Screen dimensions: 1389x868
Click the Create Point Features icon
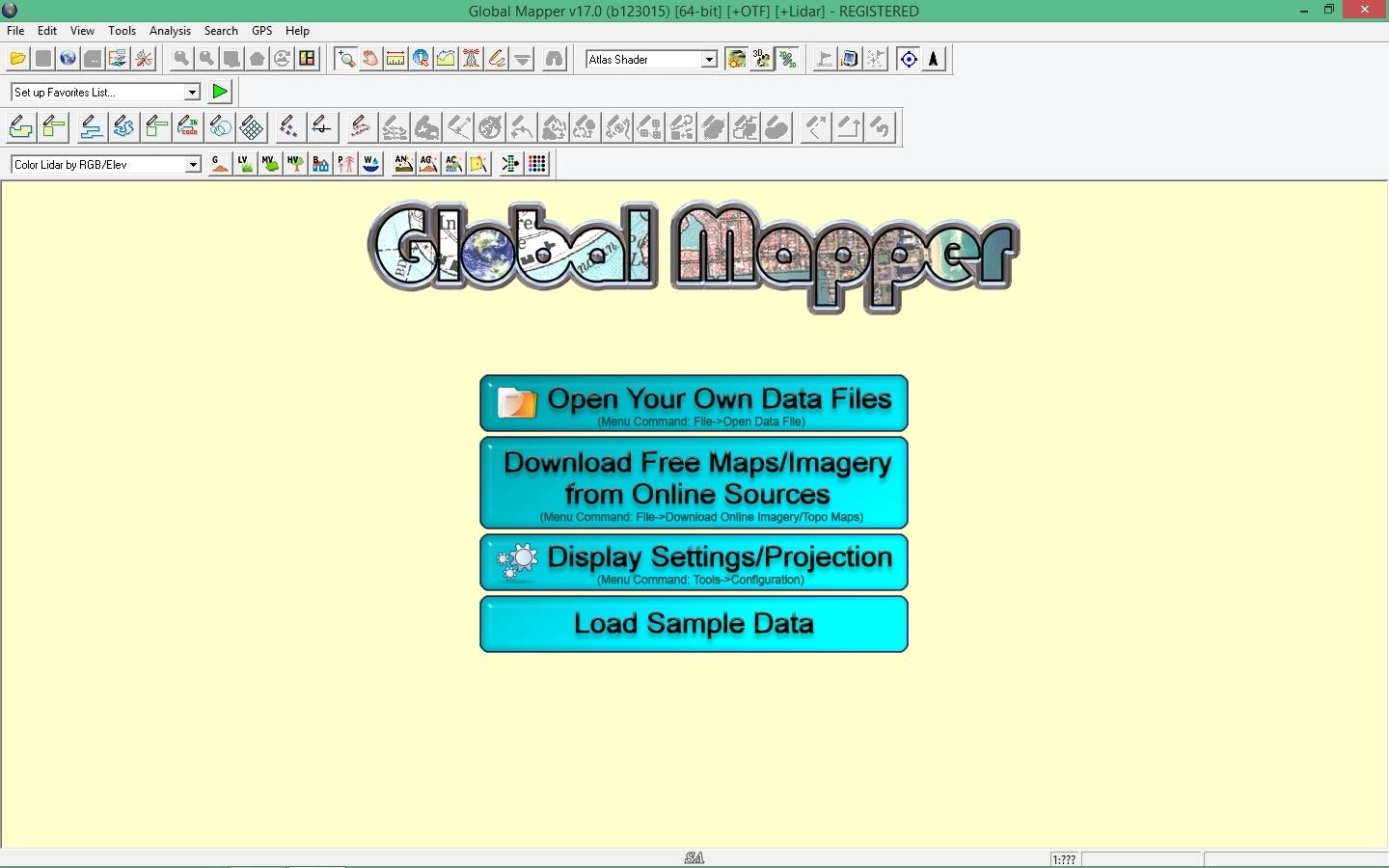288,127
